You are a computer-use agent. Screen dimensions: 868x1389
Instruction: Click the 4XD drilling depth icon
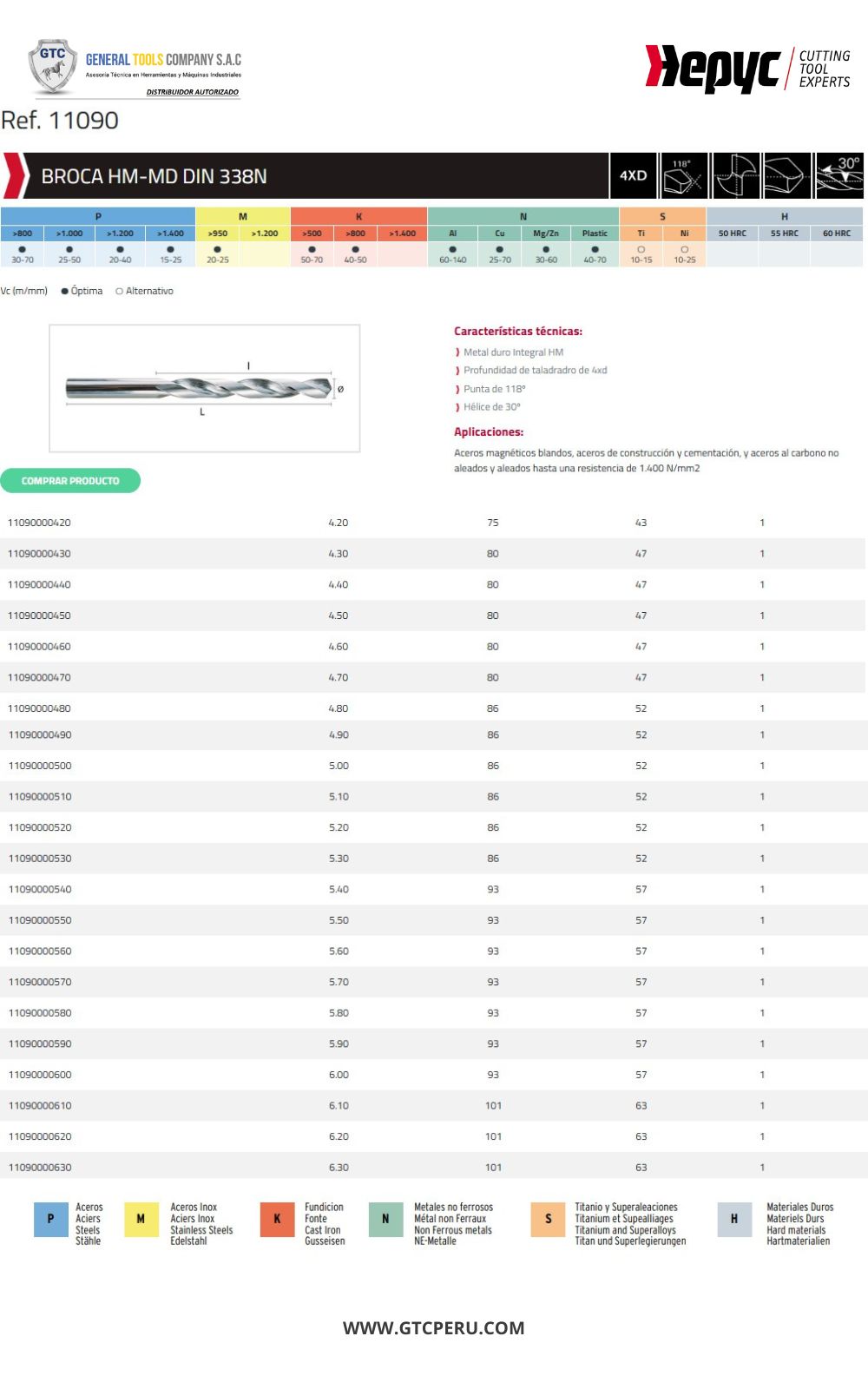634,175
